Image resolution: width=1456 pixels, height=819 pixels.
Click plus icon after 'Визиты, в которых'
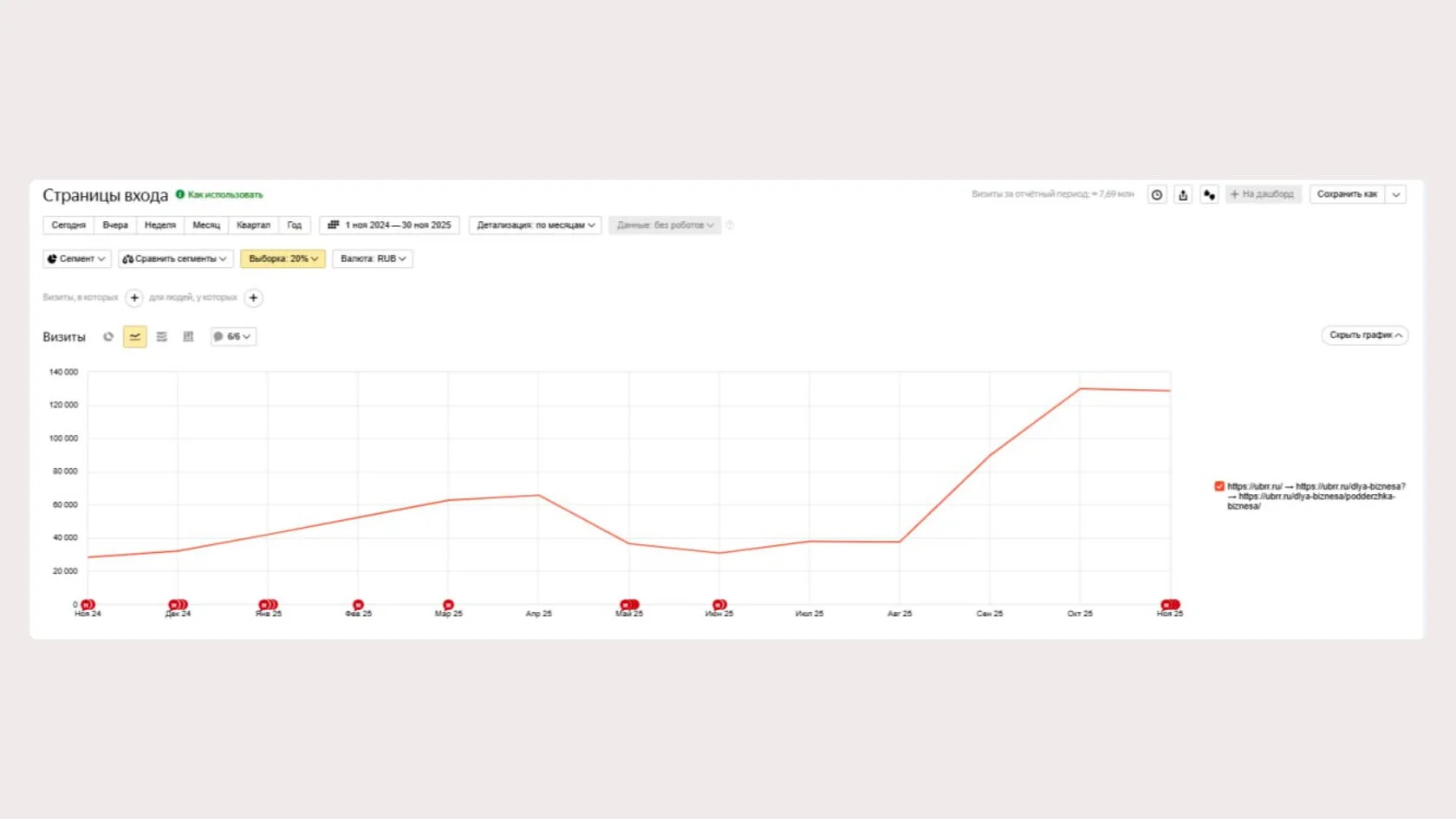(x=134, y=298)
